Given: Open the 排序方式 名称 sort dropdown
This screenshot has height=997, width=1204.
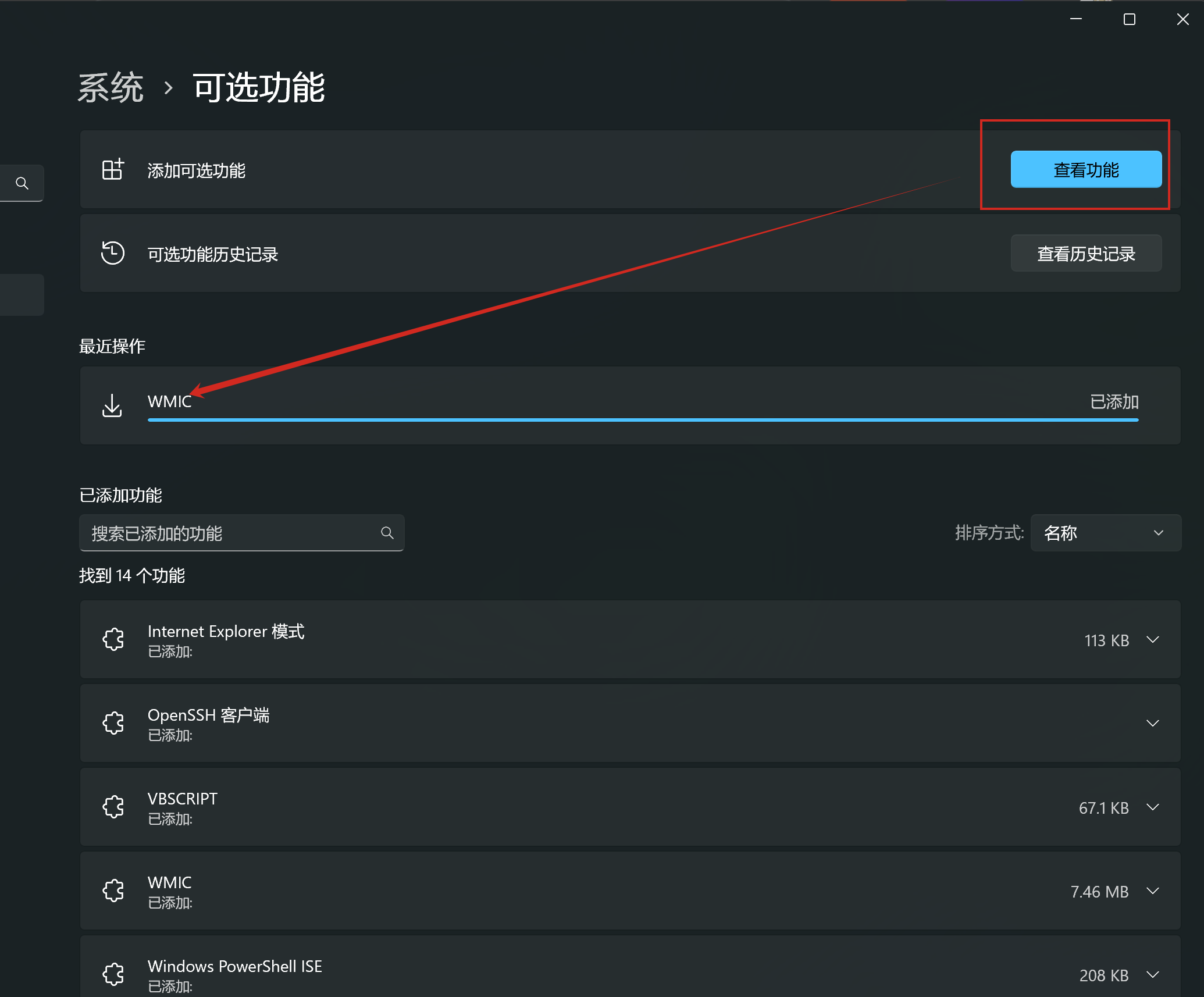Looking at the screenshot, I should (x=1105, y=532).
